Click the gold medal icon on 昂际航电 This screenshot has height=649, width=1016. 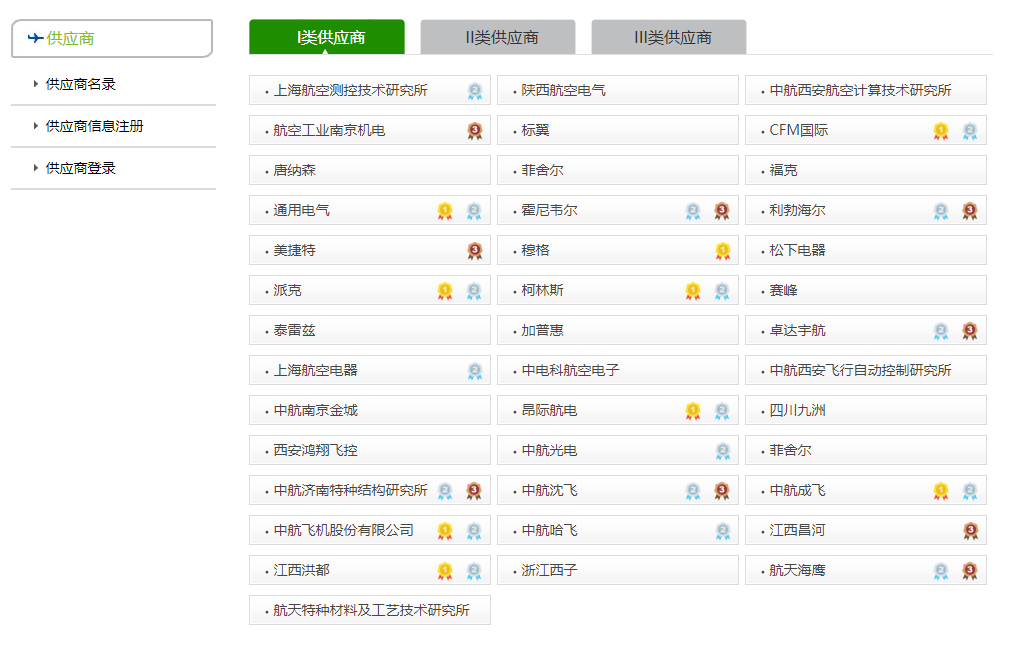click(693, 411)
